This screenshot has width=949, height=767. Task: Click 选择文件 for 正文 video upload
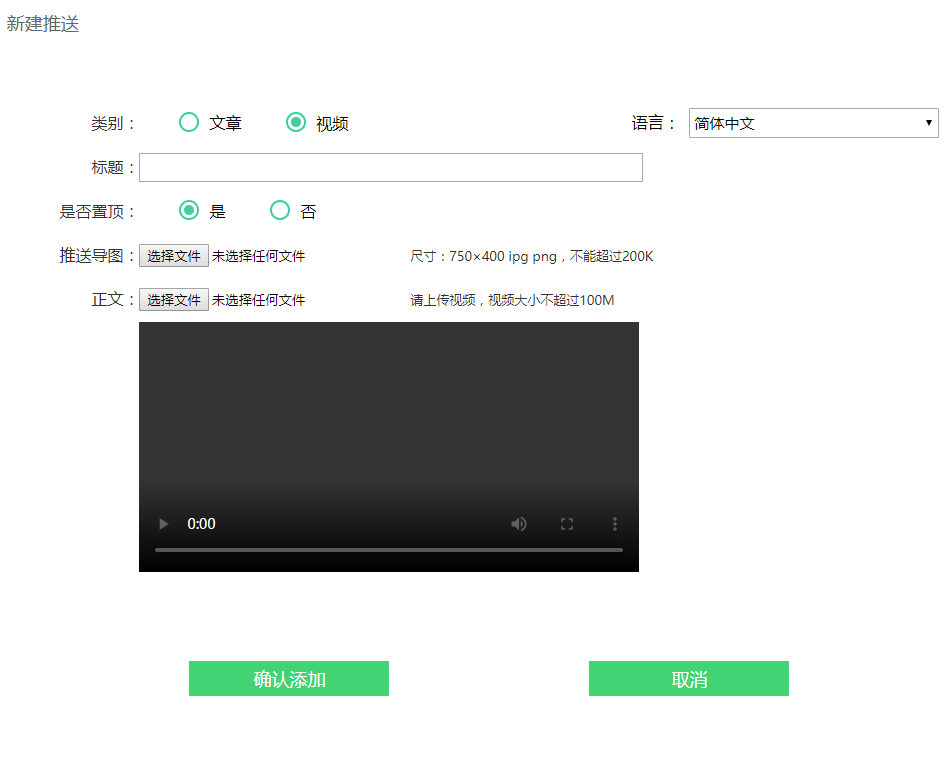pyautogui.click(x=174, y=299)
